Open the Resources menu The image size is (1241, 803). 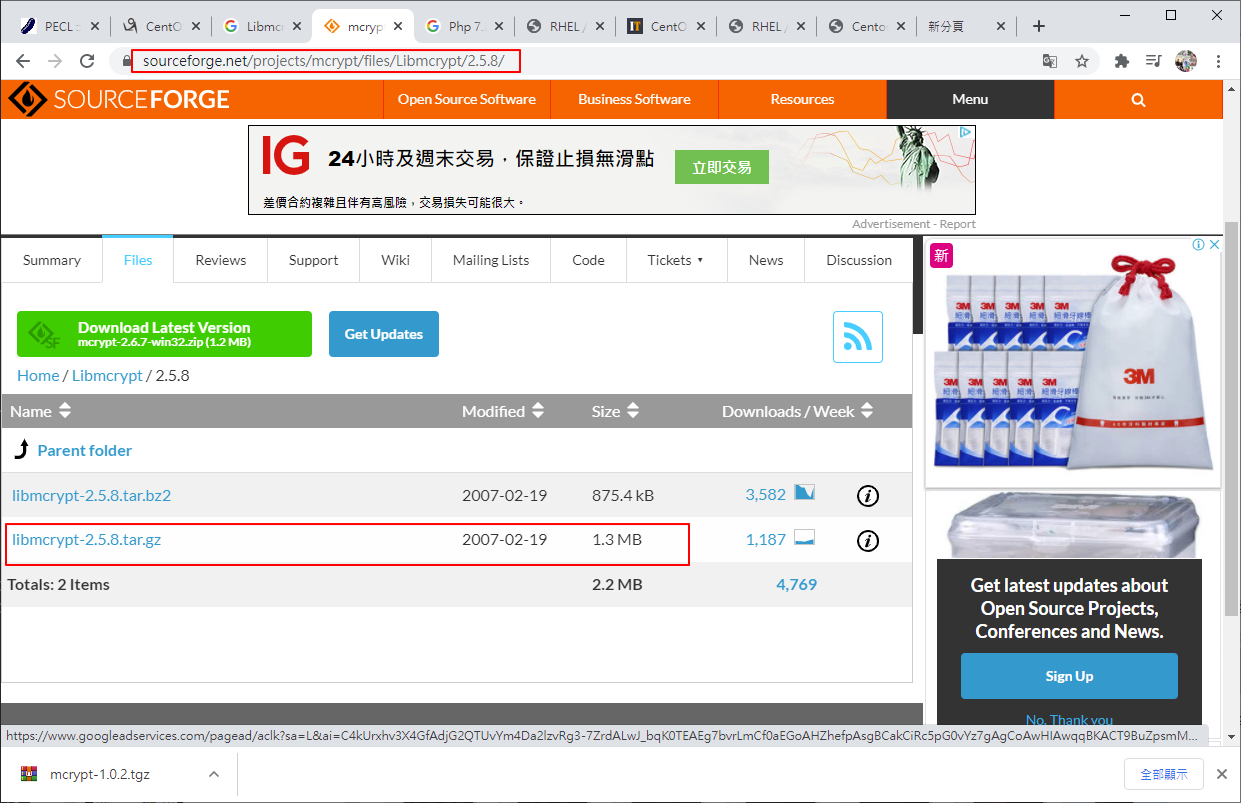pyautogui.click(x=802, y=99)
